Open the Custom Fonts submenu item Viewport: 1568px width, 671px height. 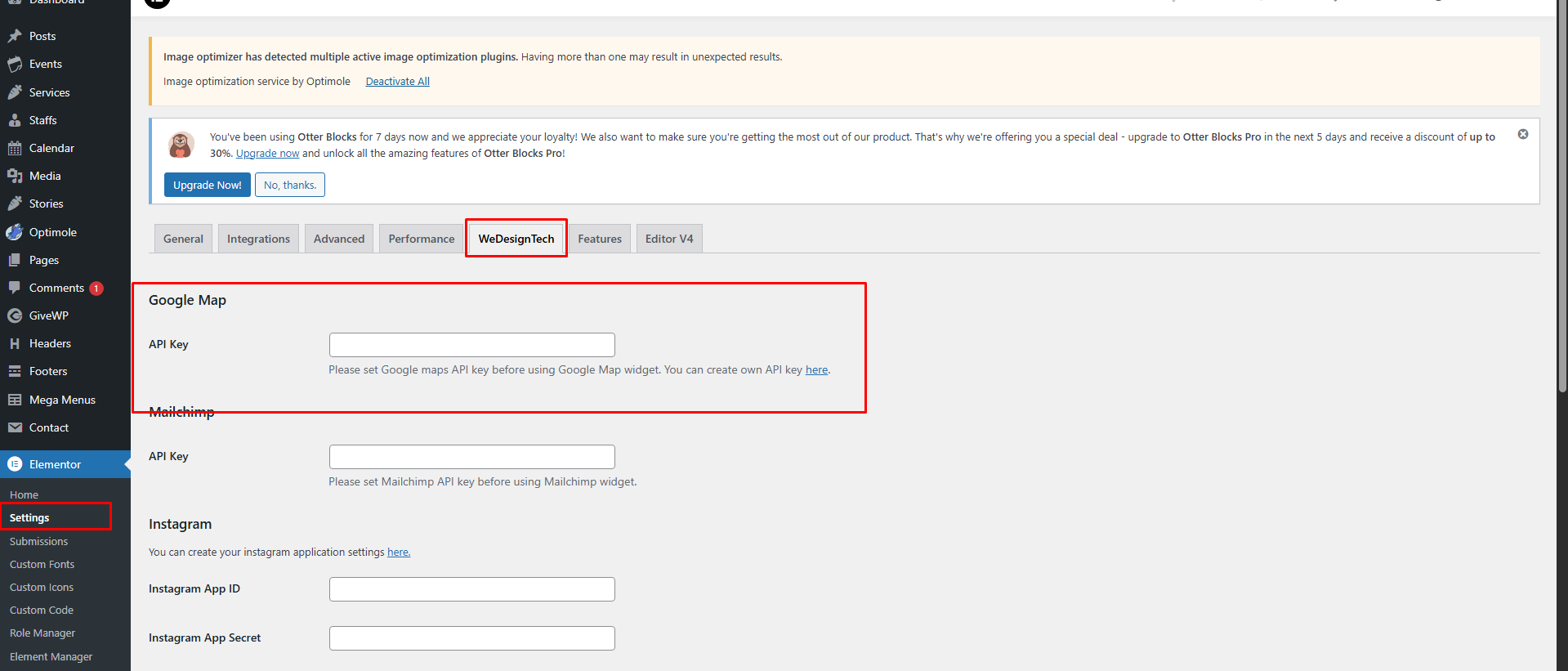[42, 564]
